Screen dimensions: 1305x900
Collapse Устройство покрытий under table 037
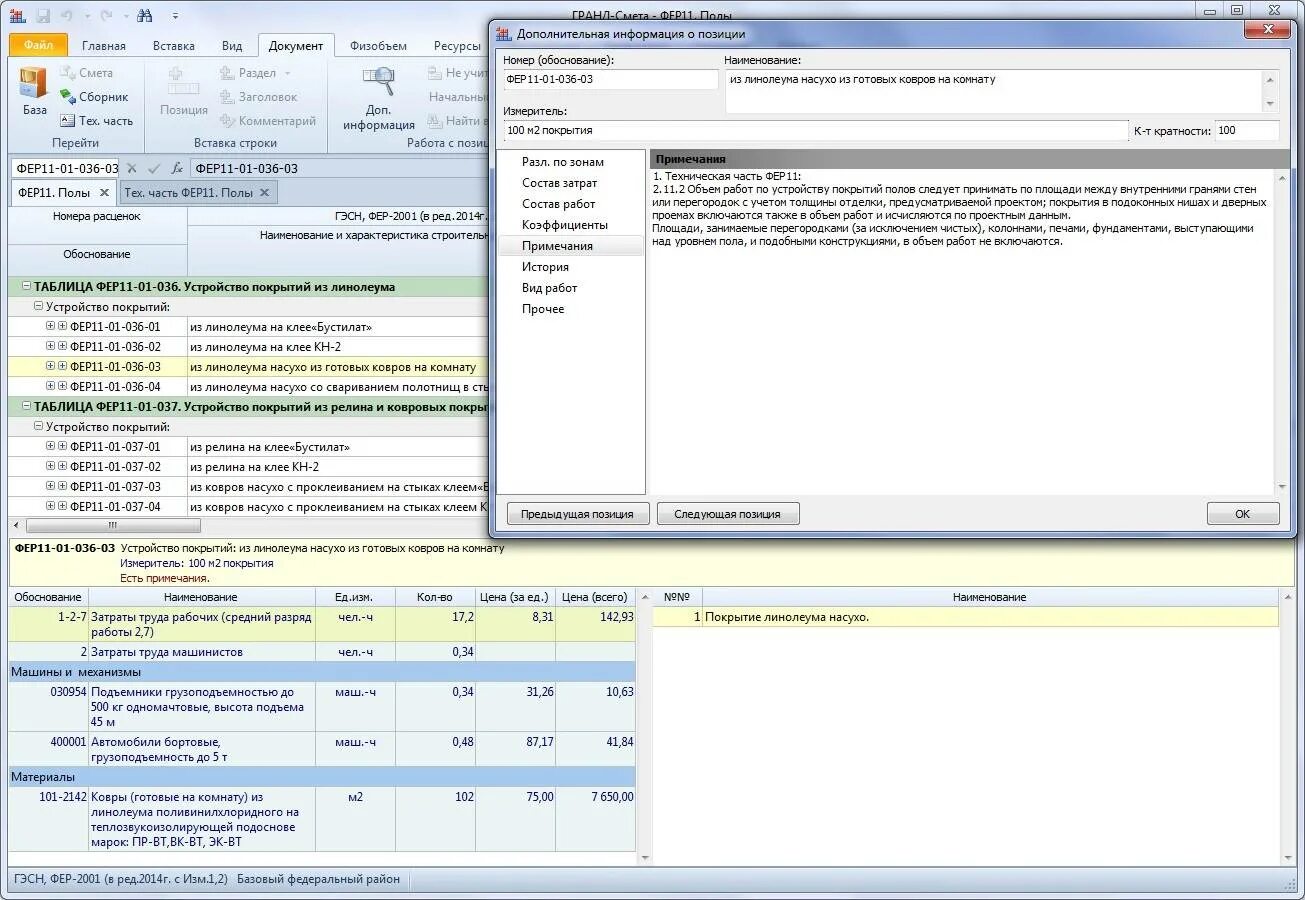click(x=39, y=426)
